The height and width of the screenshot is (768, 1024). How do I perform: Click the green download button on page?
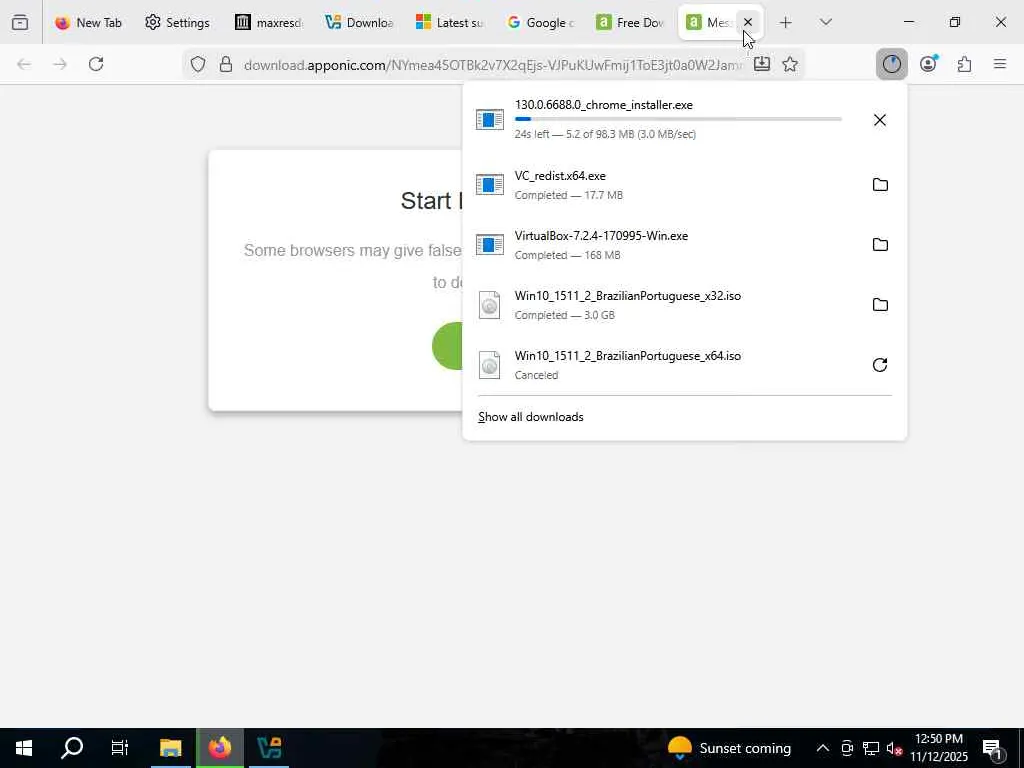click(x=448, y=346)
